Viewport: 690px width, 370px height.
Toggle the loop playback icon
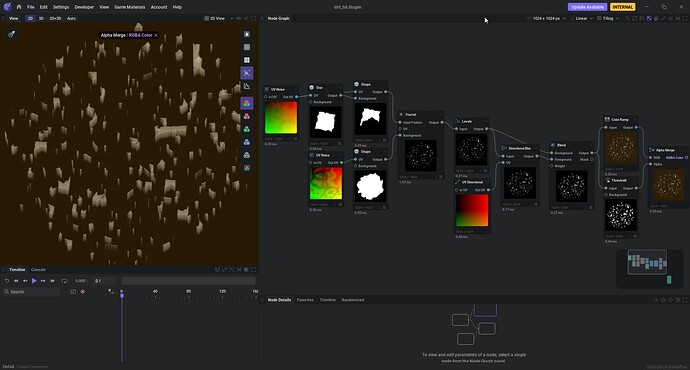[x=64, y=281]
